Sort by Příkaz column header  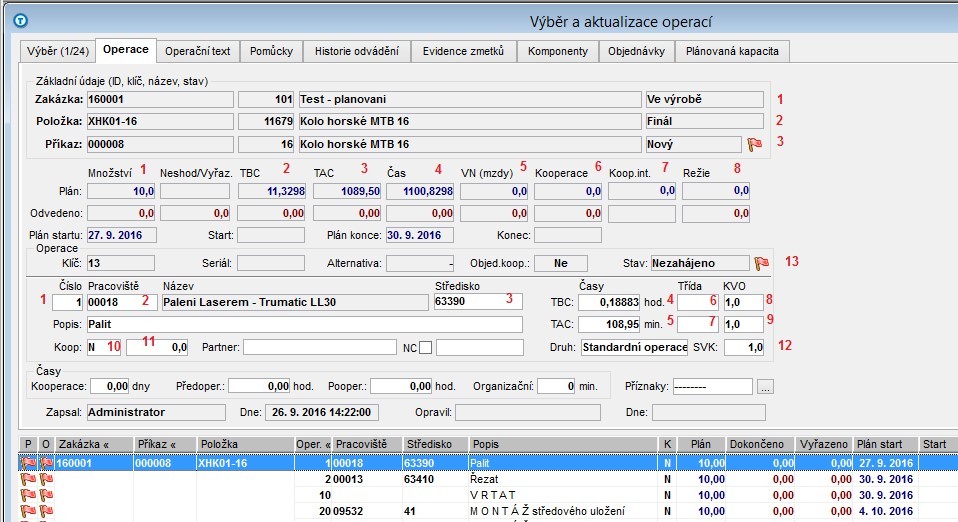click(165, 444)
